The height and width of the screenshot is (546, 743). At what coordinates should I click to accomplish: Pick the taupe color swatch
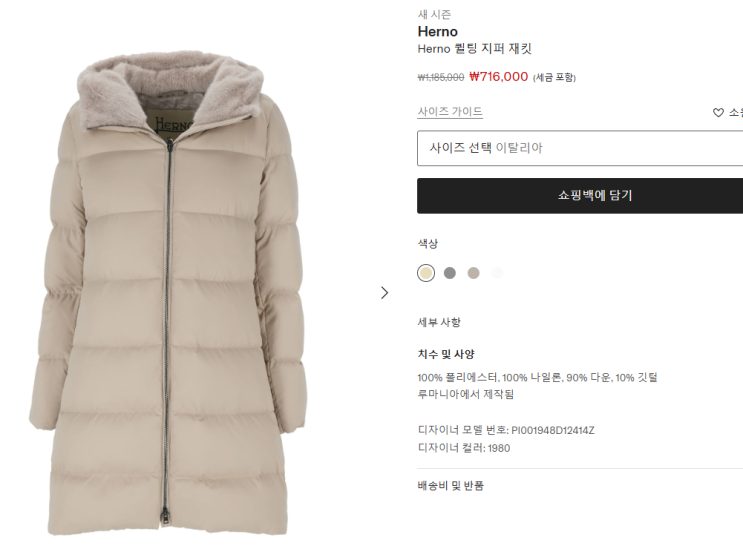(x=473, y=273)
